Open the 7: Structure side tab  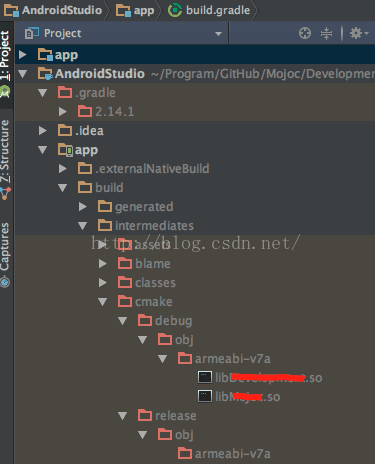5,151
